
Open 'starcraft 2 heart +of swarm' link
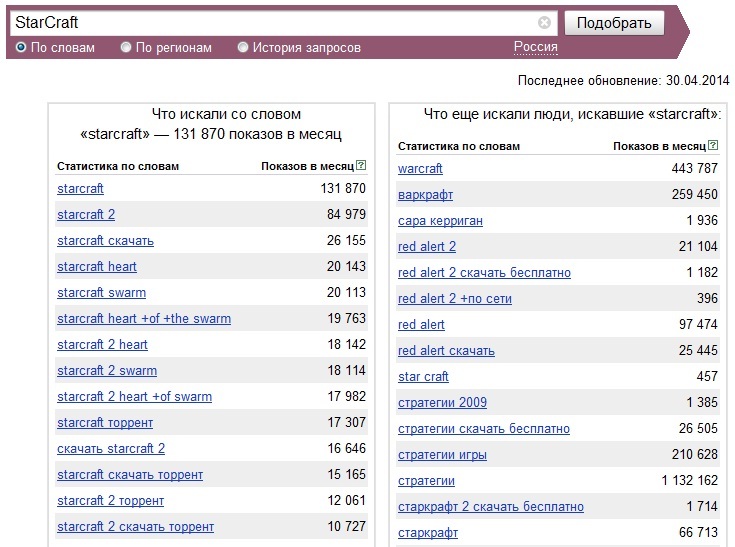(x=135, y=397)
